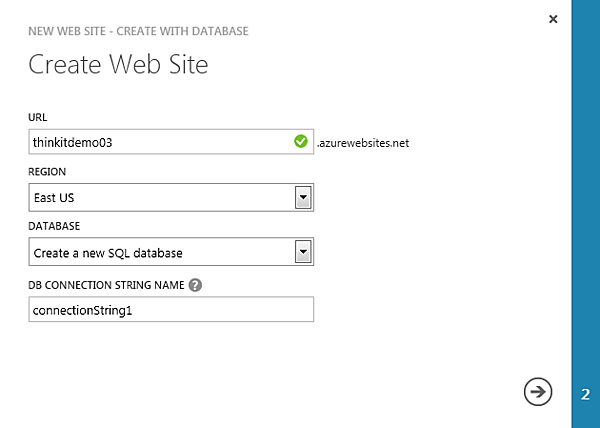600x428 pixels.
Task: Click green validation checkmark in URL field
Action: coord(301,142)
